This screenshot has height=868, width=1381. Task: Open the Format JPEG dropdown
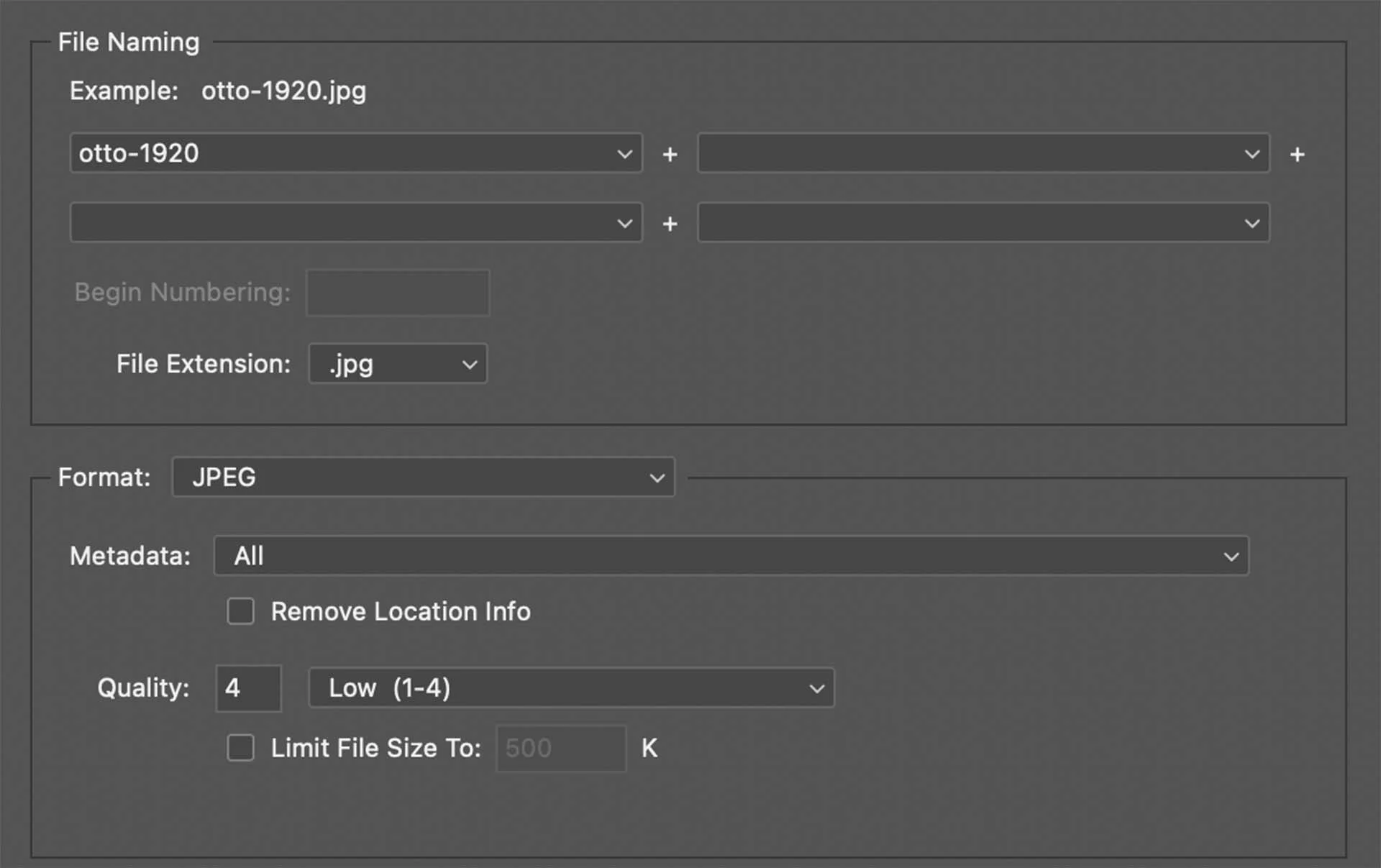point(423,477)
